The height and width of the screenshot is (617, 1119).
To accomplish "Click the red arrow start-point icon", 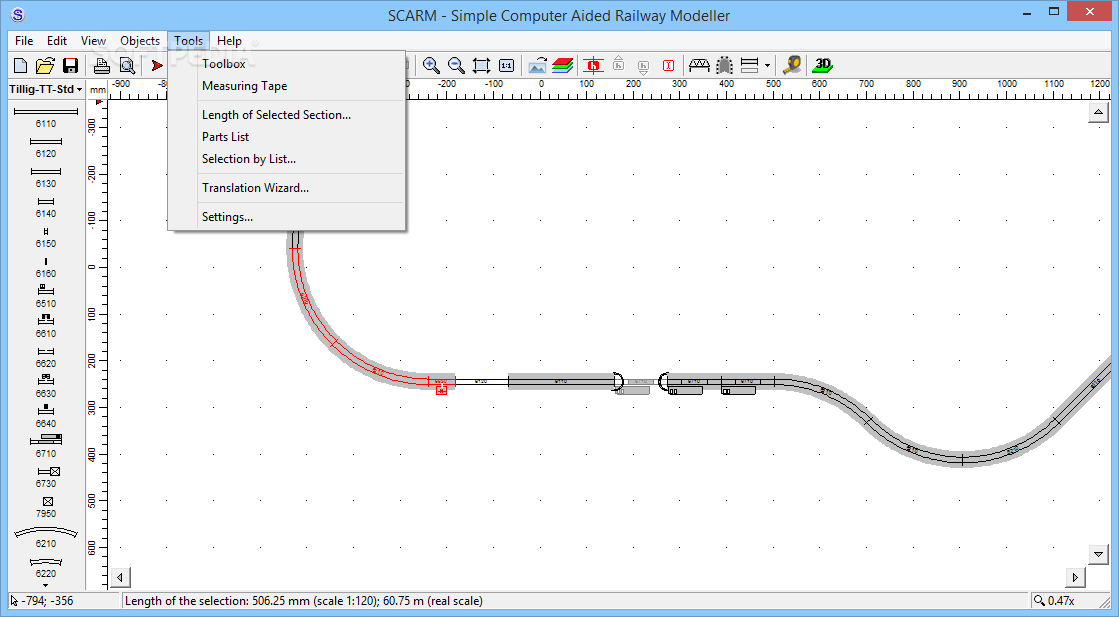I will click(157, 66).
